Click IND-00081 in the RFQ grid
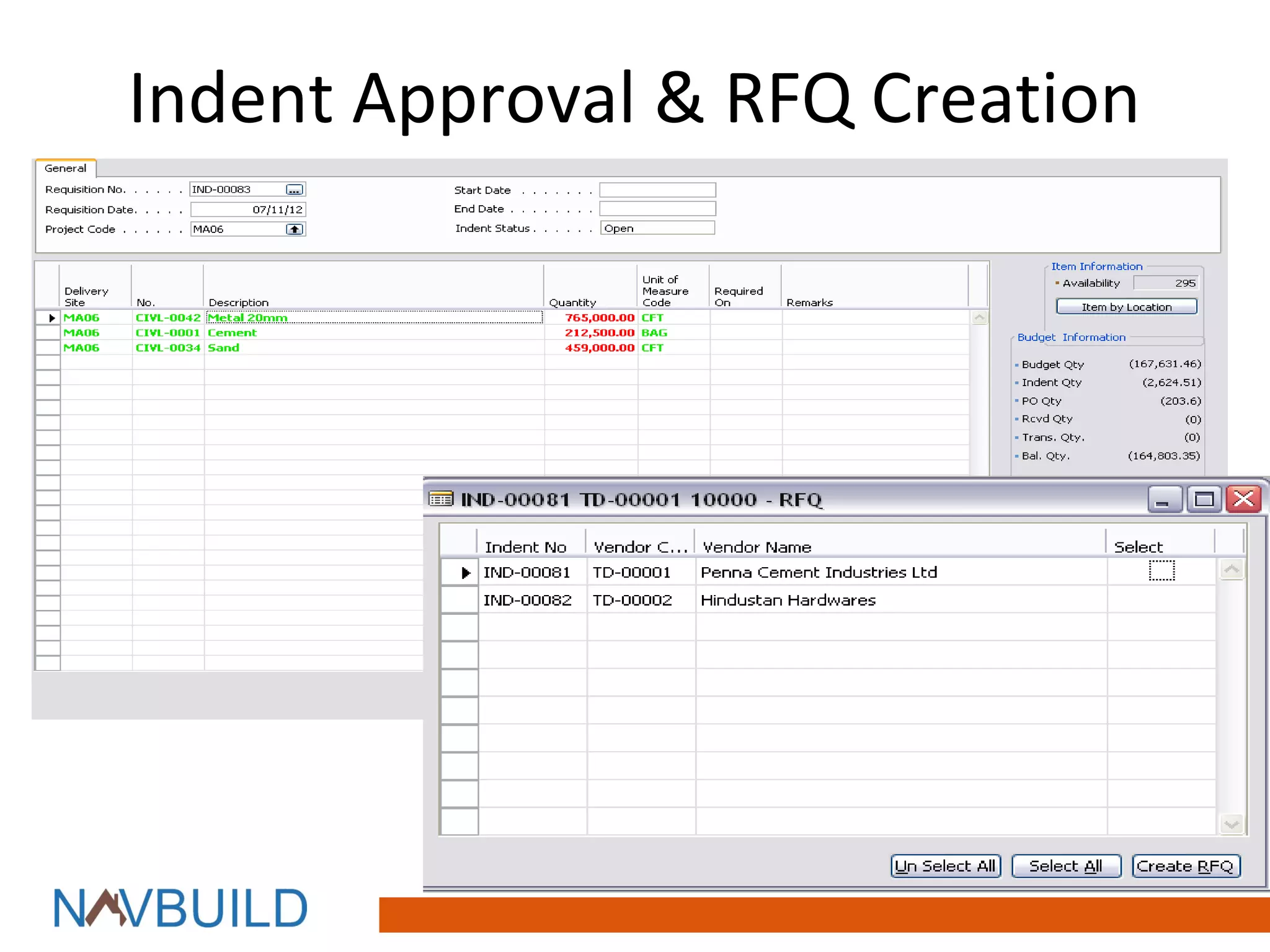Image resolution: width=1270 pixels, height=952 pixels. click(526, 572)
